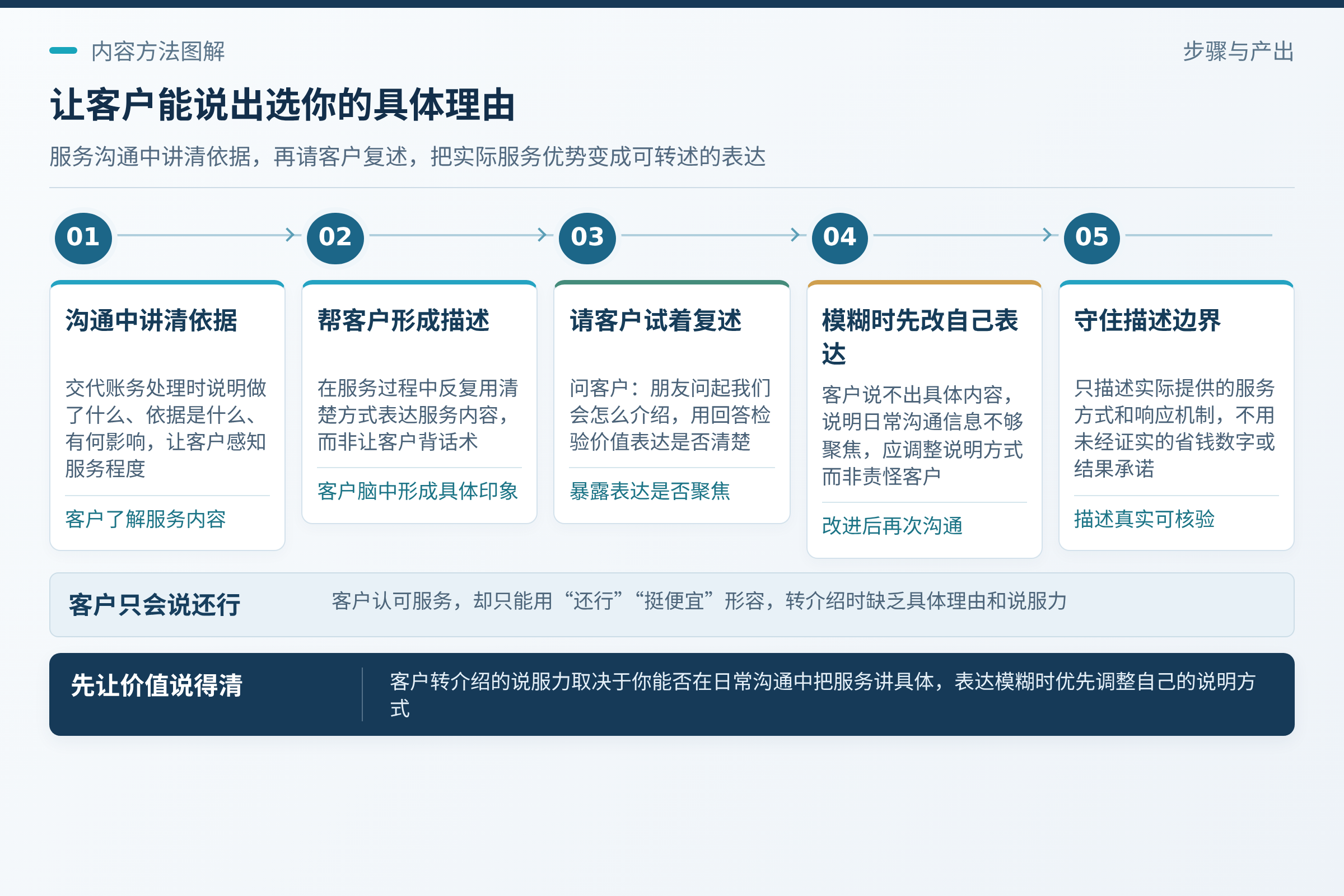Viewport: 1344px width, 896px height.
Task: Click the output text 客户了解服务内容
Action: click(146, 519)
